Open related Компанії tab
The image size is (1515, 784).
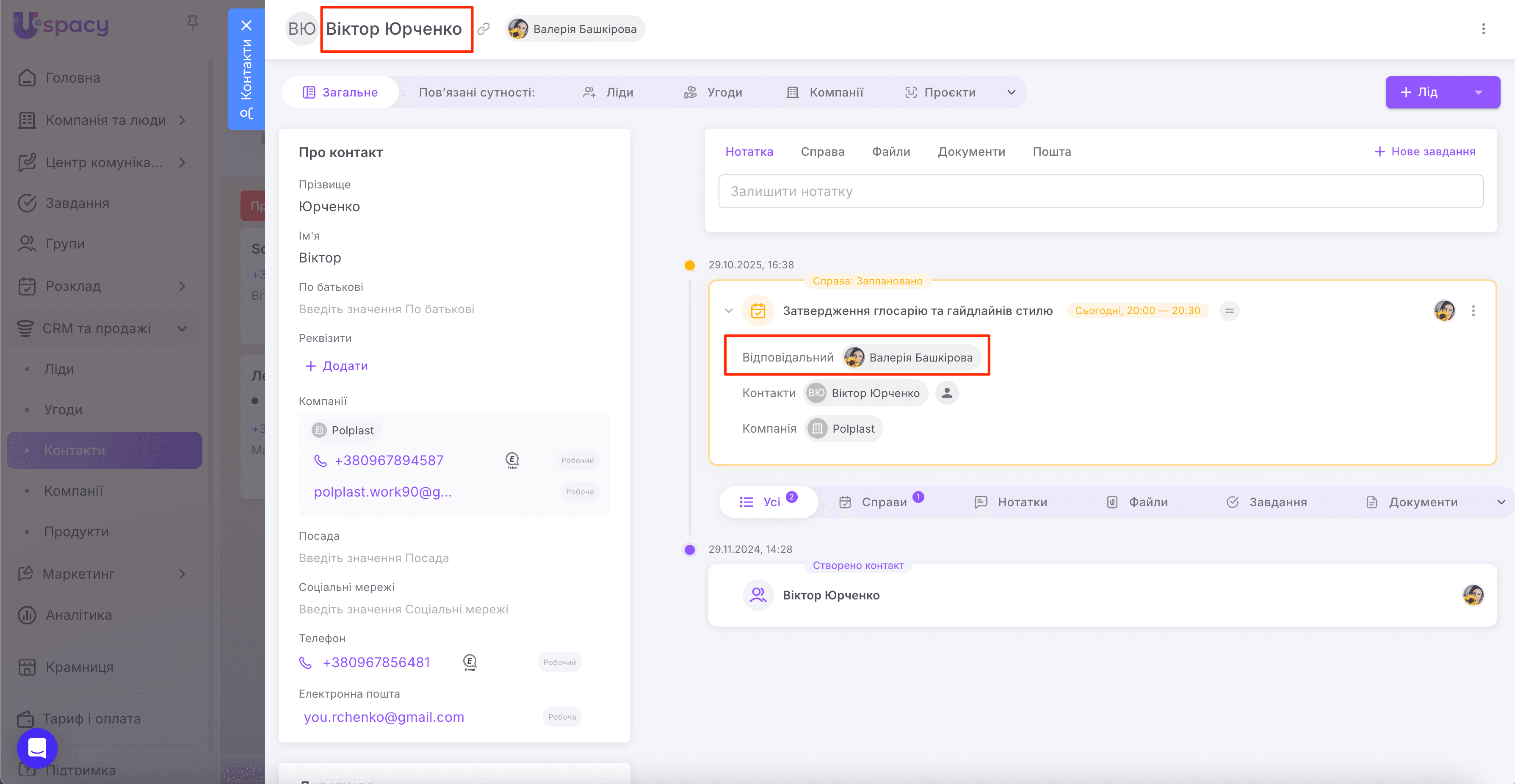tap(825, 92)
